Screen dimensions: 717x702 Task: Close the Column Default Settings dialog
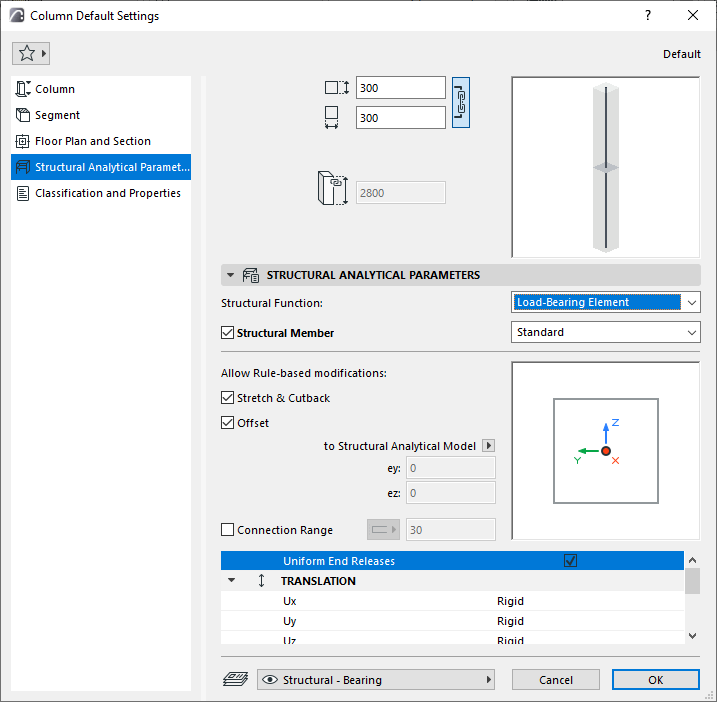(x=693, y=16)
